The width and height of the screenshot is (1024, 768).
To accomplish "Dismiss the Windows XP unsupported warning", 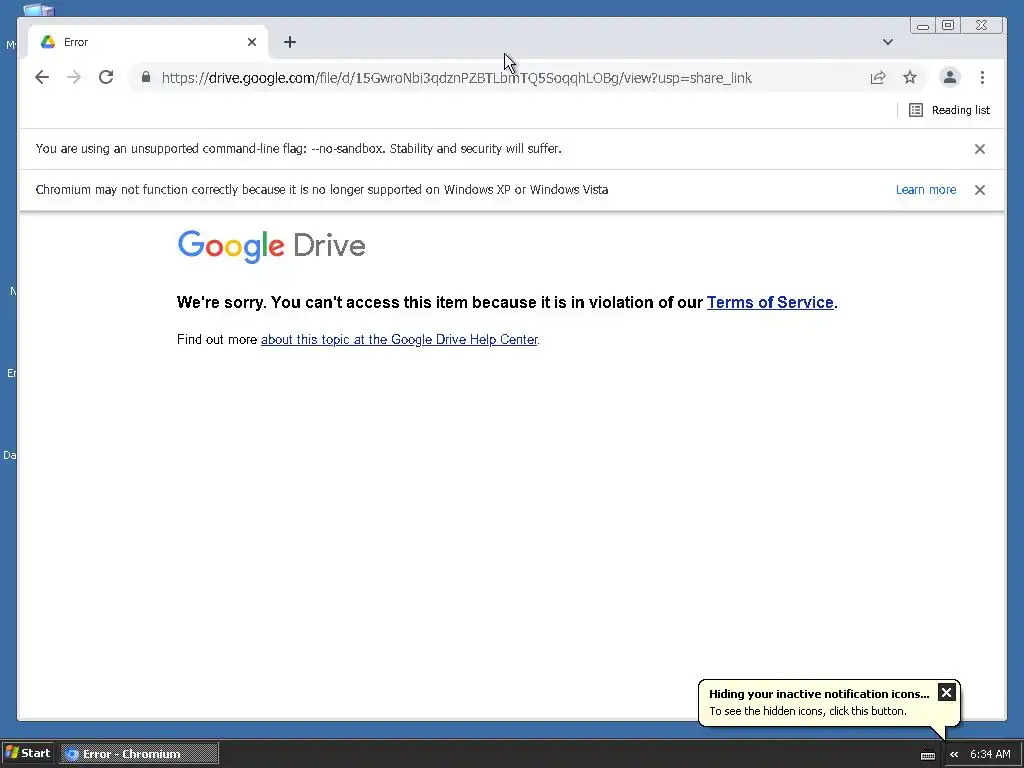I will point(980,190).
